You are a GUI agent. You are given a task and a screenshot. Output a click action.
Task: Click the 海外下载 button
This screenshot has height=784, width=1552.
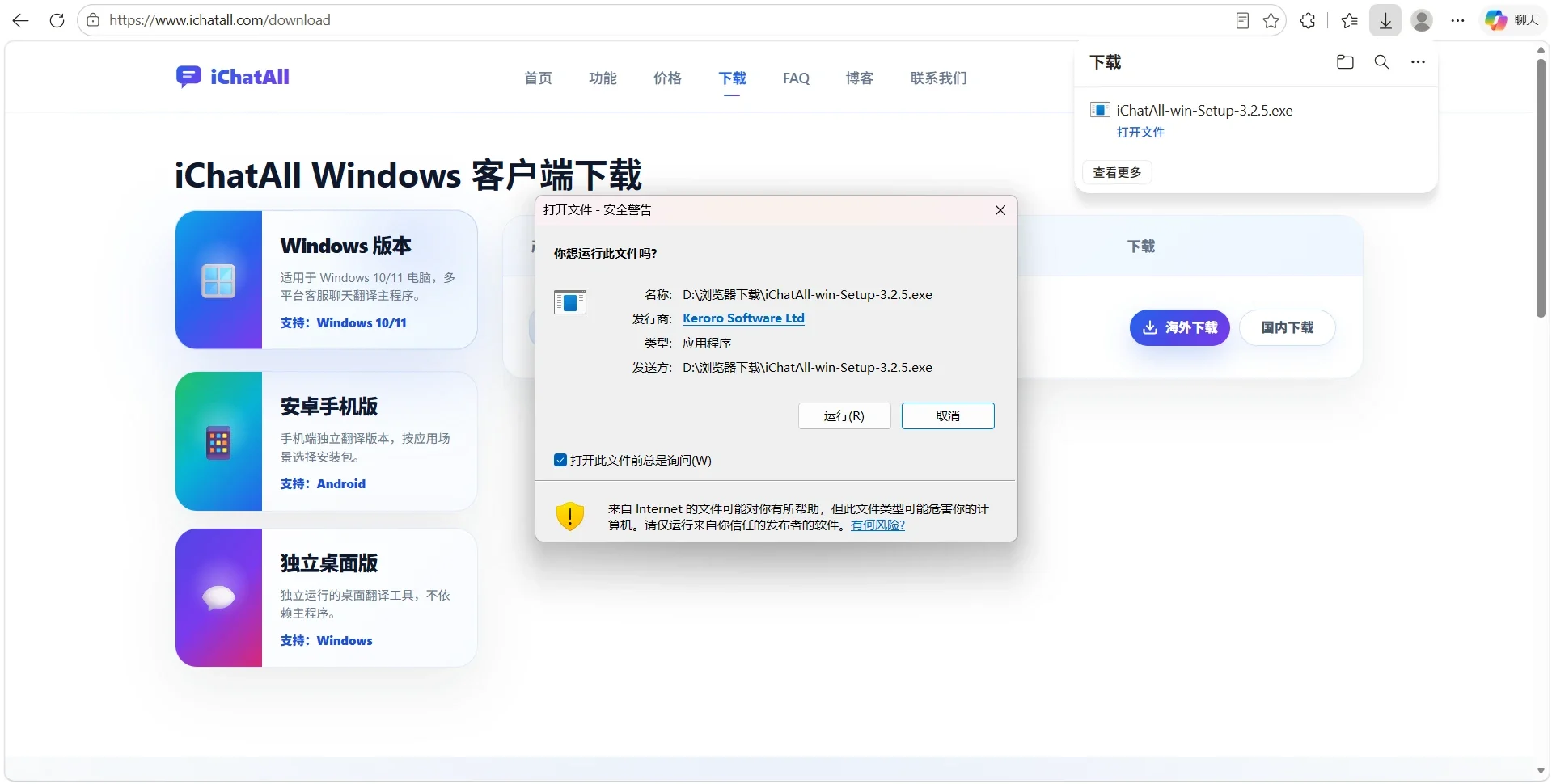1180,327
